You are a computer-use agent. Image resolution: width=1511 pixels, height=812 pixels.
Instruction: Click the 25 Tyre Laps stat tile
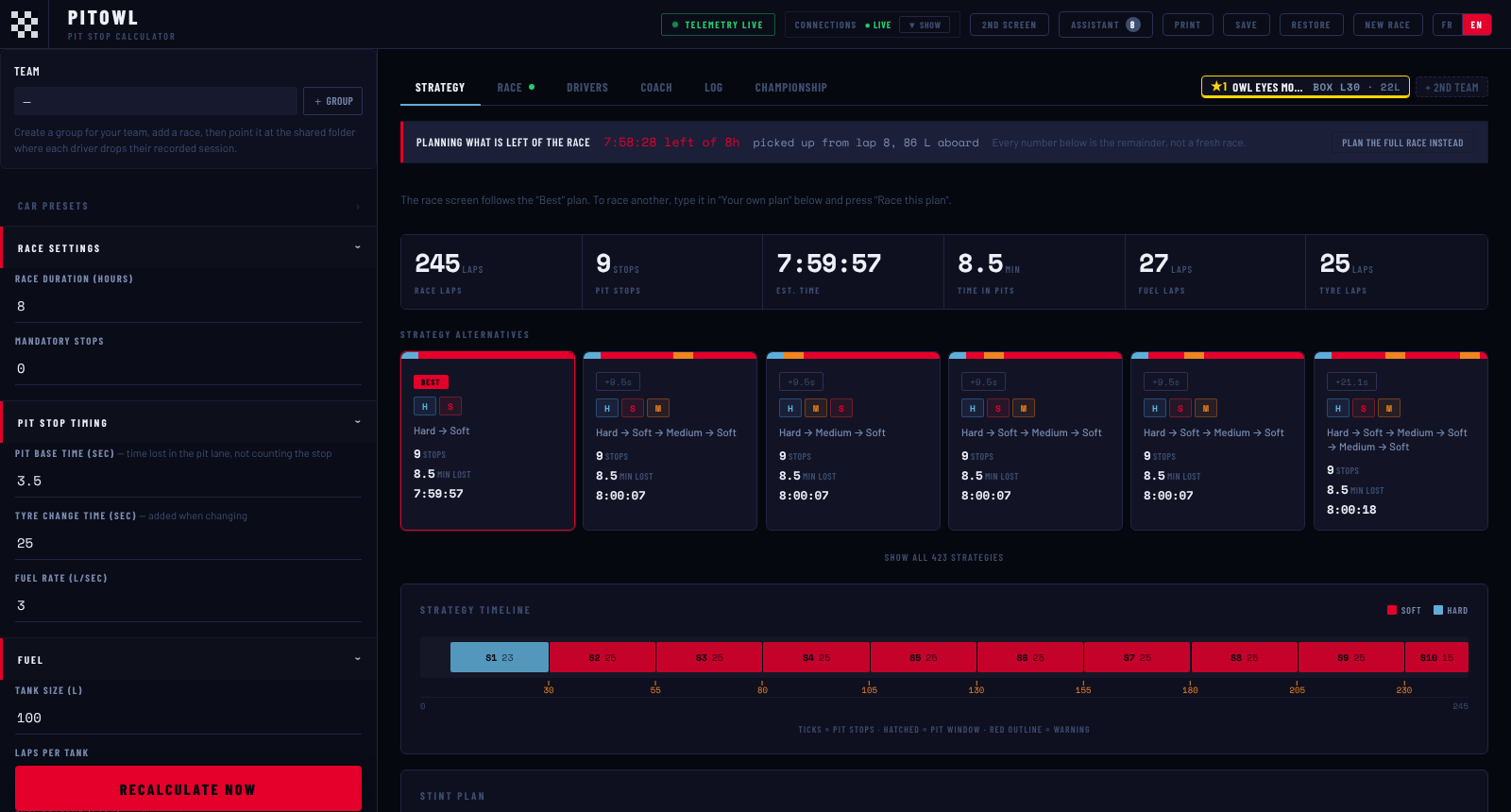[1397, 272]
